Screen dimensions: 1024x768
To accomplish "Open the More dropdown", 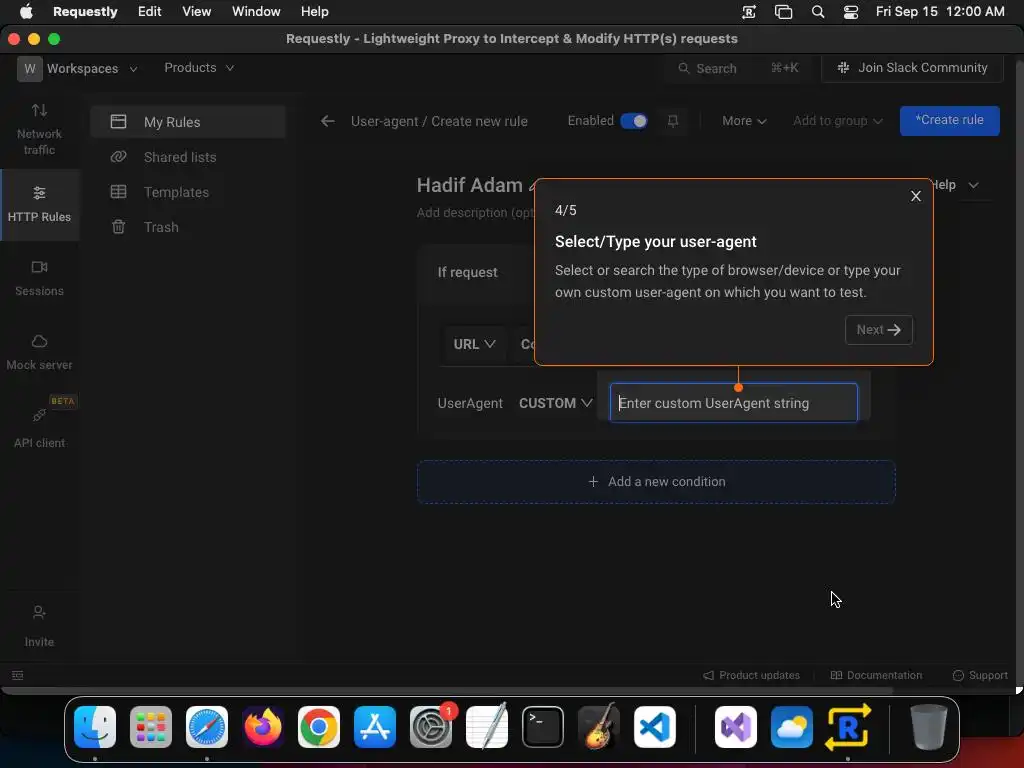I will point(744,121).
